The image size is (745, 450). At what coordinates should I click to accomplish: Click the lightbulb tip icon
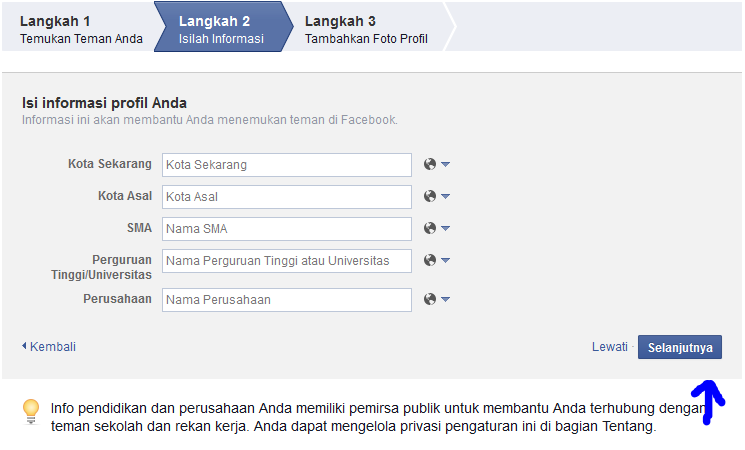(31, 412)
